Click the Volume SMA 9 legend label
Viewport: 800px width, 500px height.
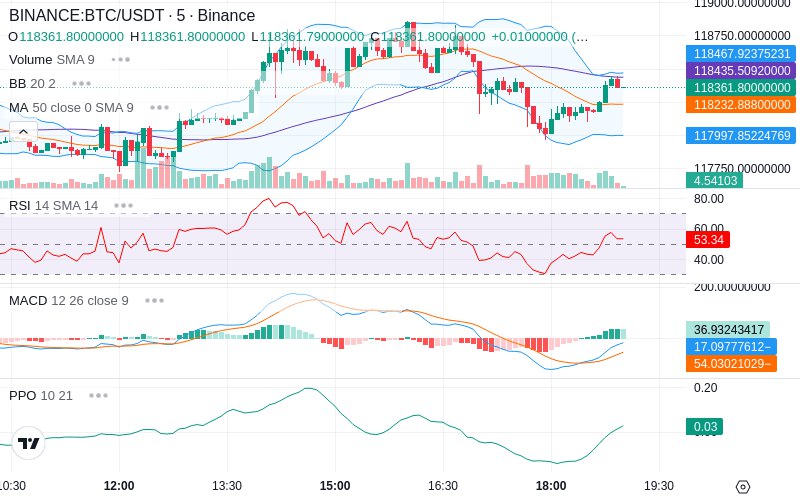(52, 60)
